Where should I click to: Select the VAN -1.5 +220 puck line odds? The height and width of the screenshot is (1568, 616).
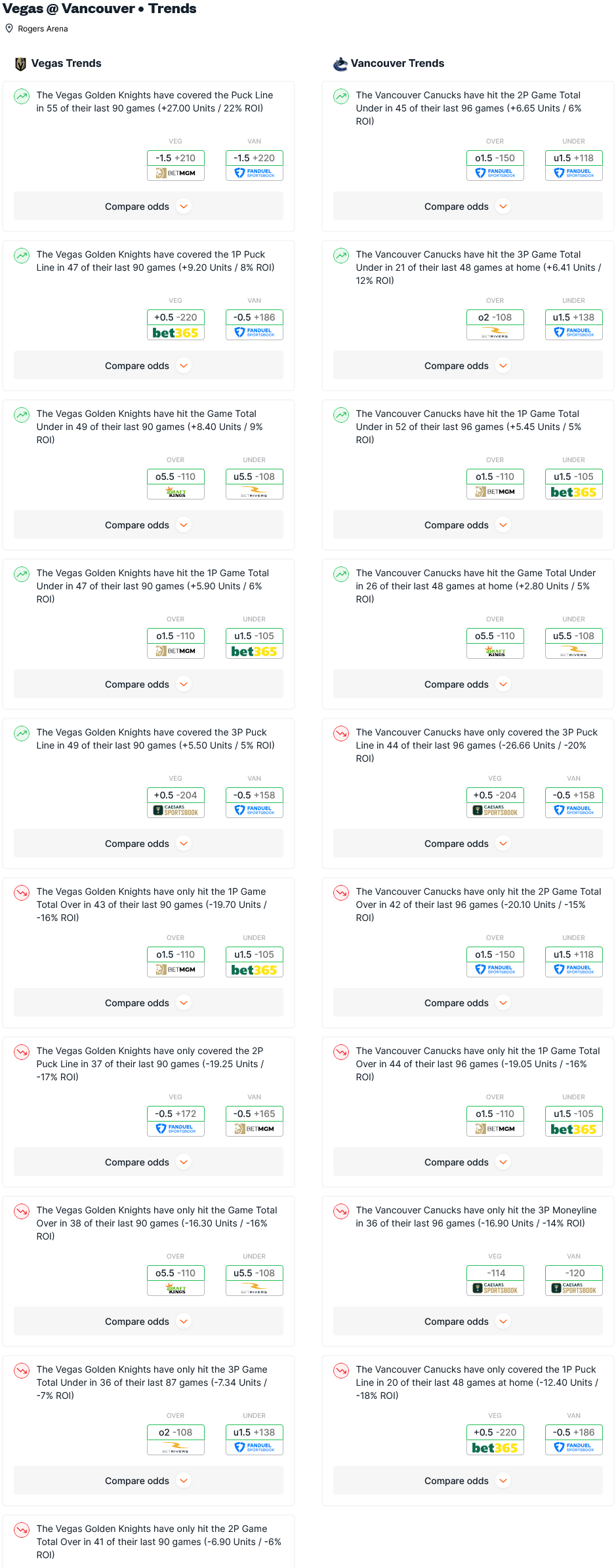pyautogui.click(x=255, y=158)
